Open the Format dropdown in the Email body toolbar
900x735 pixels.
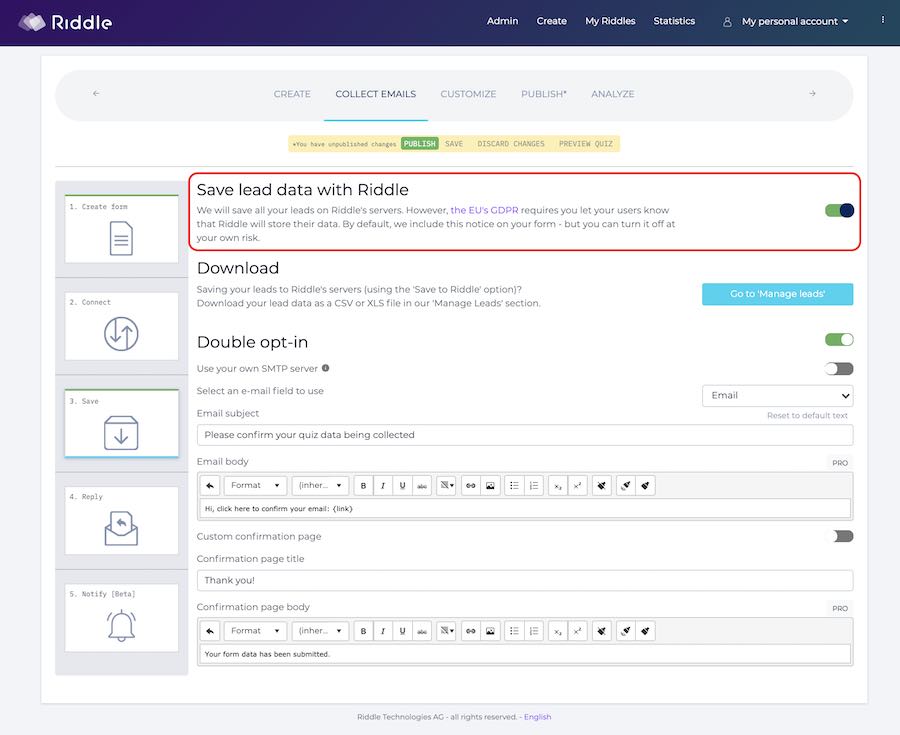[x=255, y=485]
